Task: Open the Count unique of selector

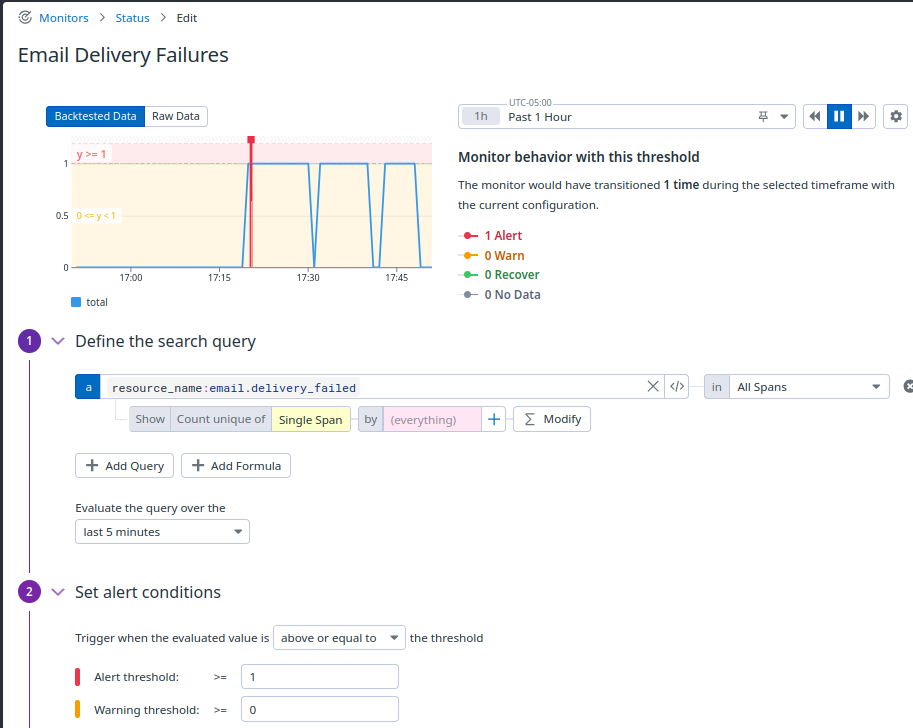Action: tap(221, 419)
